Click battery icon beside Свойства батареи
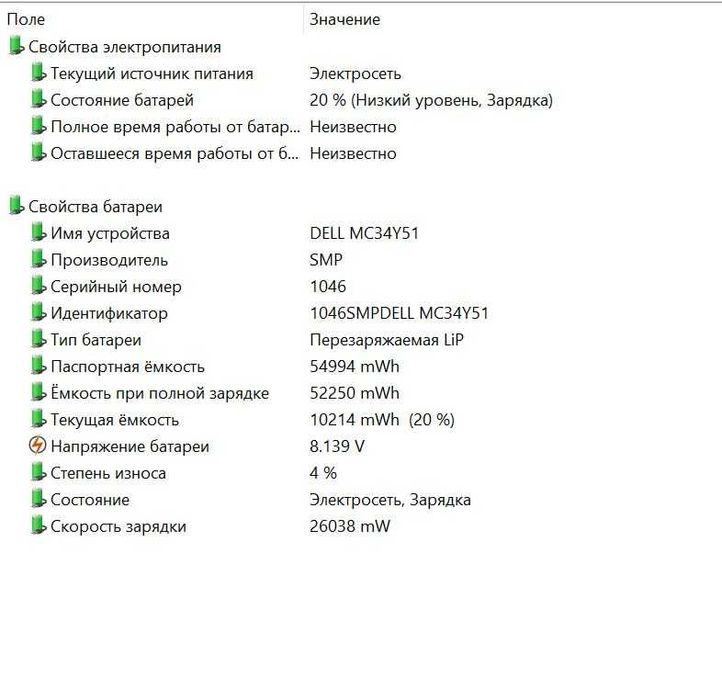The image size is (722, 700). (x=16, y=206)
